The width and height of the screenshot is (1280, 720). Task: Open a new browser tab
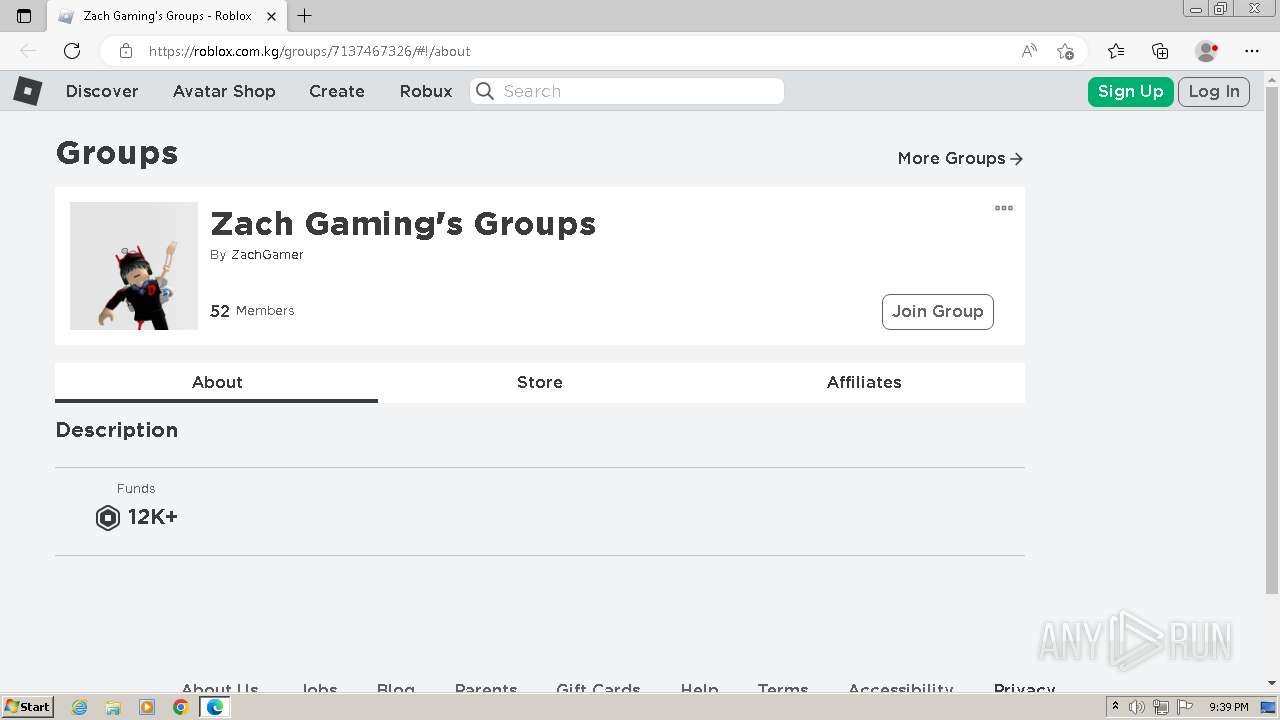click(x=305, y=16)
